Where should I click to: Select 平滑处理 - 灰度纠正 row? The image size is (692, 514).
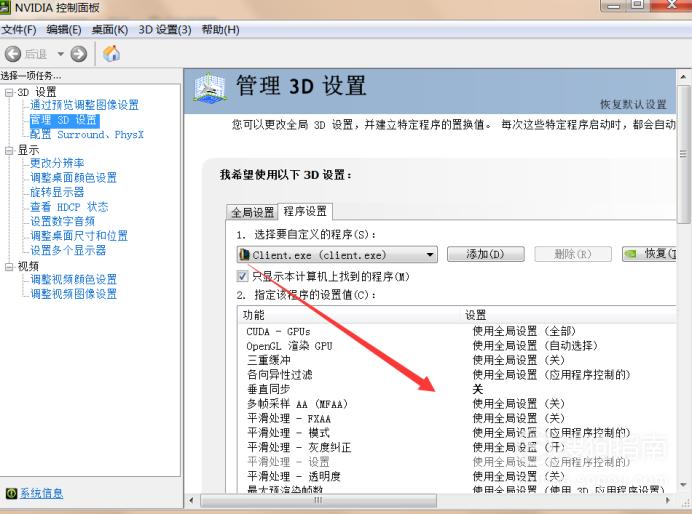(457, 448)
